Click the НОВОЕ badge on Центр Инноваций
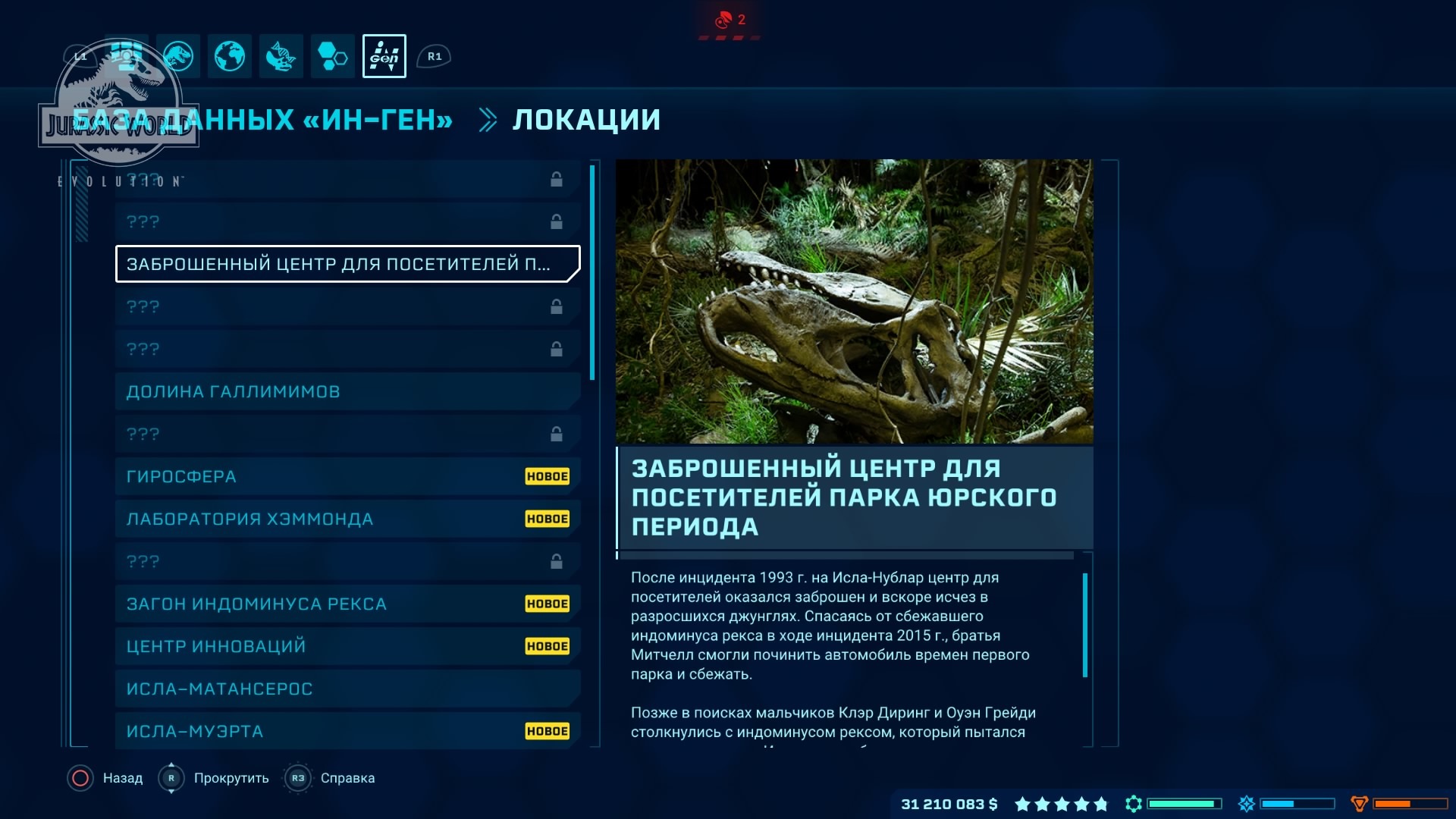The image size is (1456, 819). [x=548, y=646]
